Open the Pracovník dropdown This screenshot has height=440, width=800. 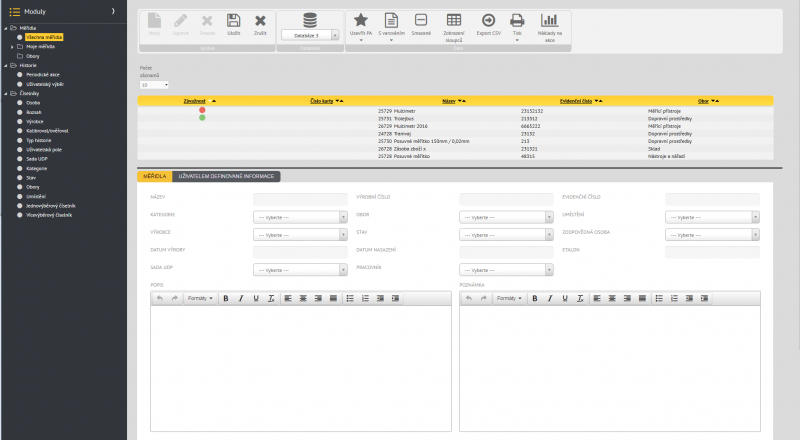coord(506,270)
